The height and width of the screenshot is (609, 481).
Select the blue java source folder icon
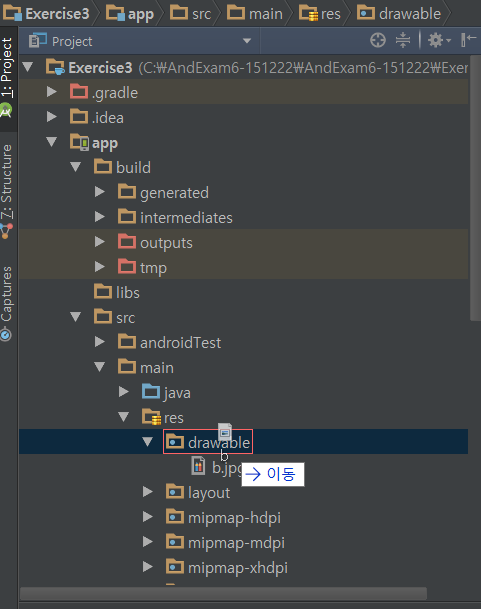pyautogui.click(x=151, y=391)
